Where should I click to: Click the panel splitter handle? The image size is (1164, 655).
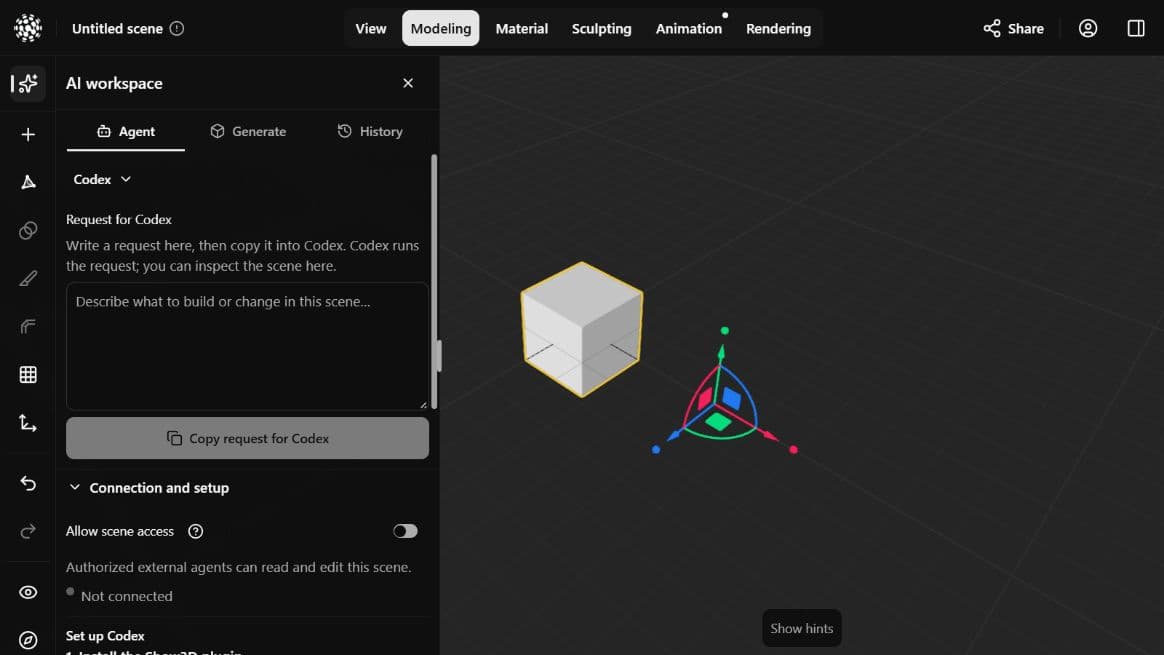pyautogui.click(x=439, y=356)
